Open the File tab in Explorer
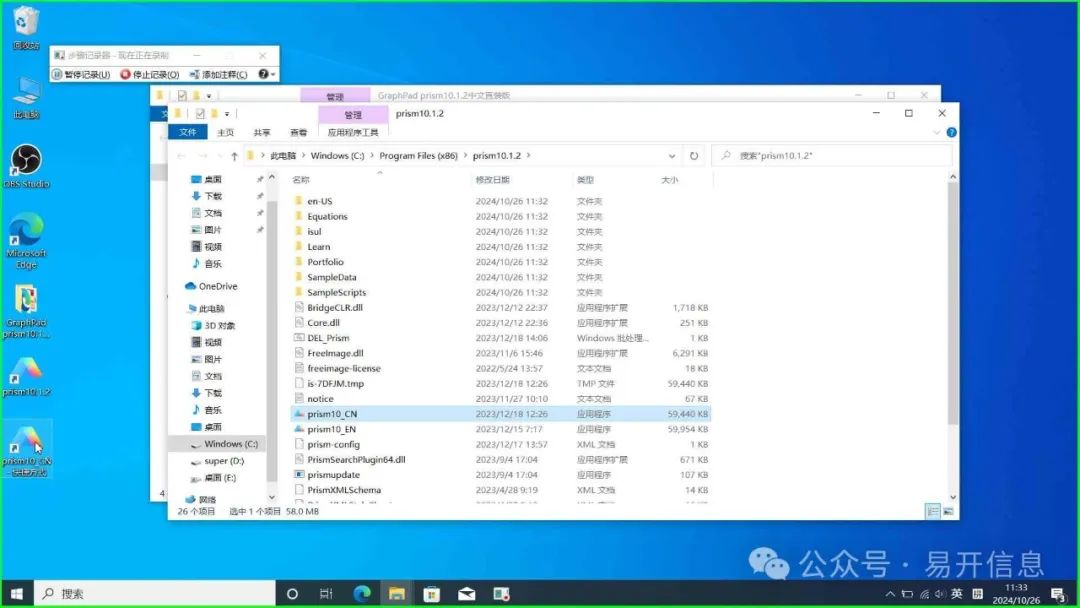1080x608 pixels. click(187, 132)
